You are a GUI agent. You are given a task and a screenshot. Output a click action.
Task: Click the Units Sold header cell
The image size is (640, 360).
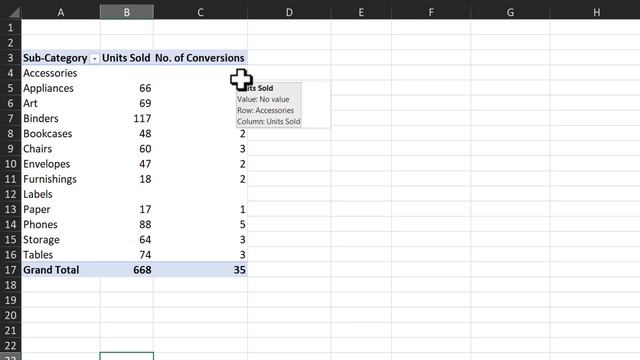point(127,58)
